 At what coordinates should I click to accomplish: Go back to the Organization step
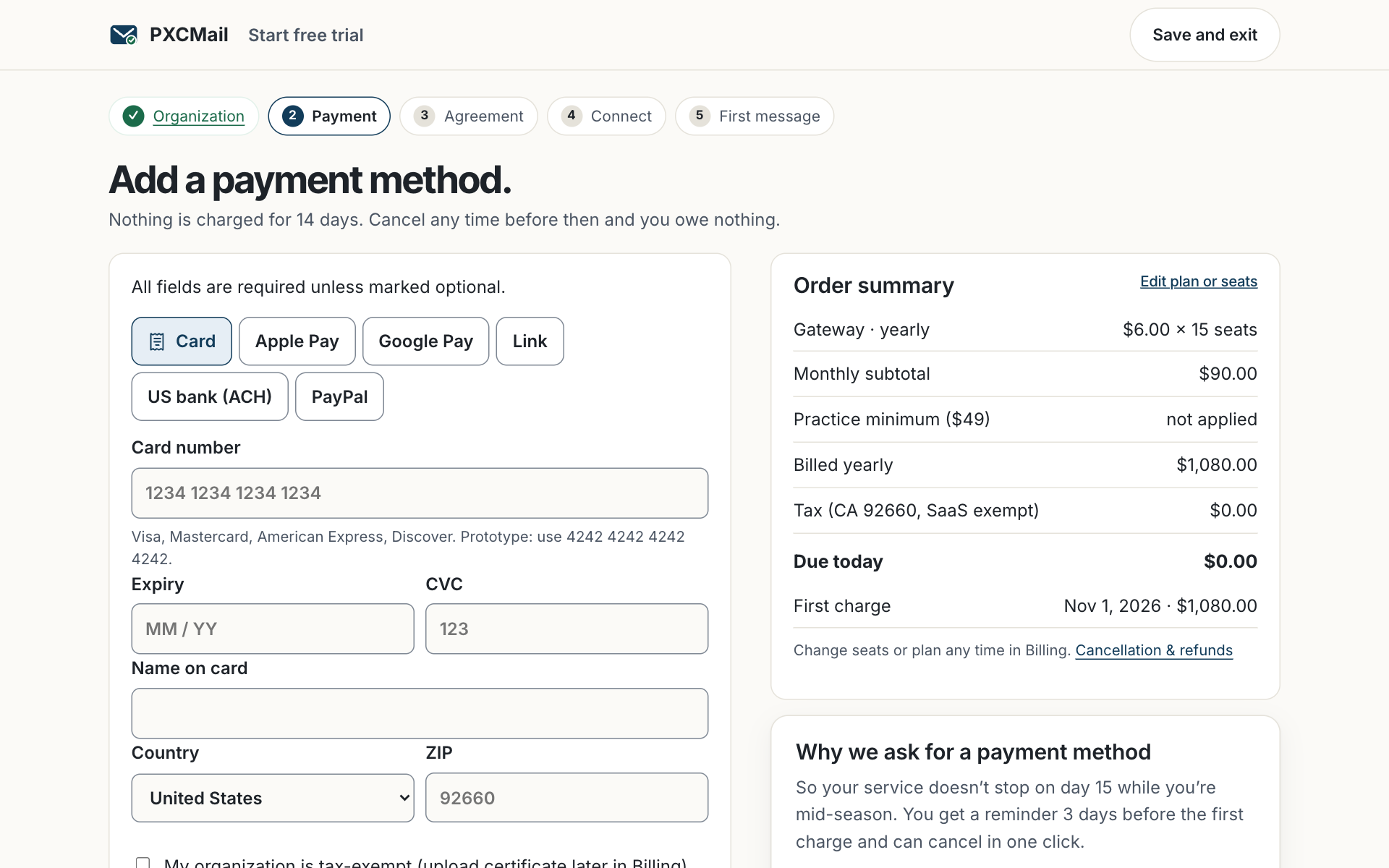198,116
